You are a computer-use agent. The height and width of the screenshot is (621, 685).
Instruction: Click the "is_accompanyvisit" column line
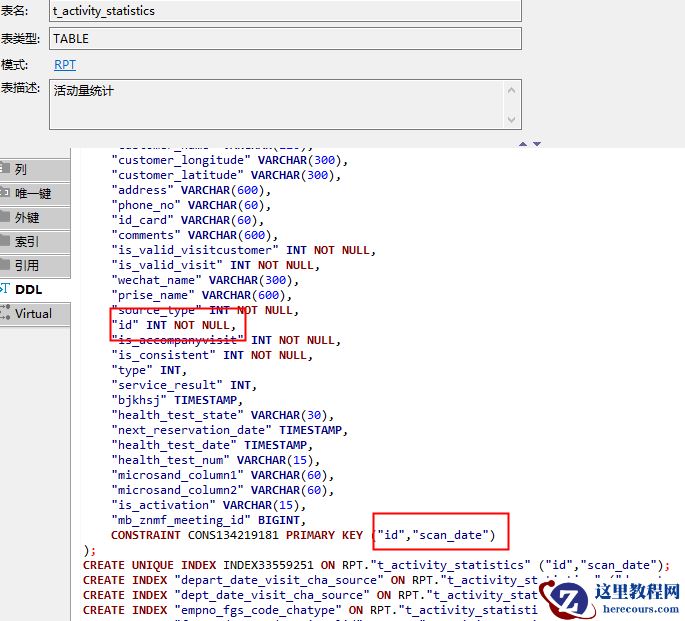click(226, 340)
